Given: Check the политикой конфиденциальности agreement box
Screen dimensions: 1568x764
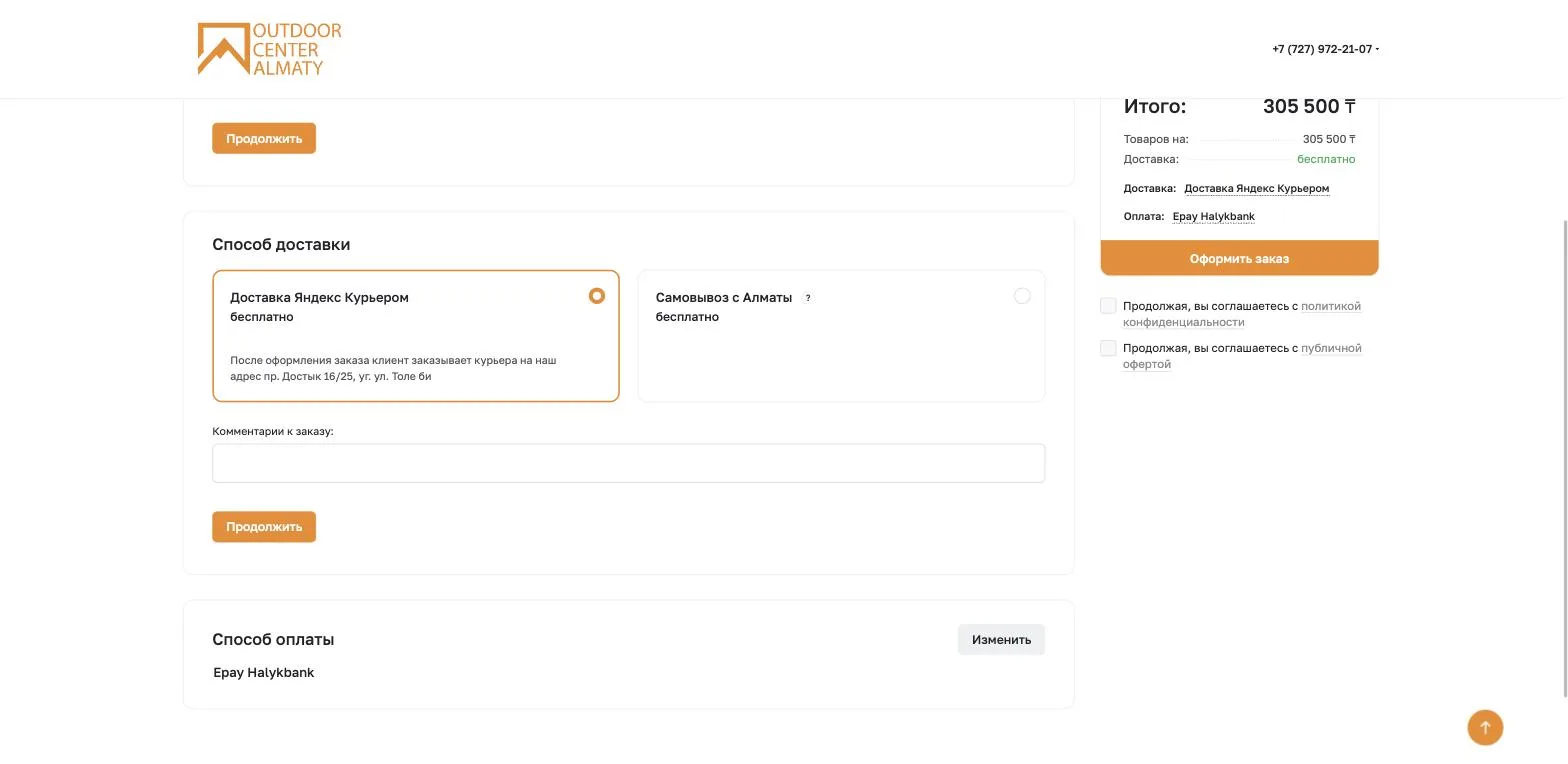Looking at the screenshot, I should pos(1108,306).
